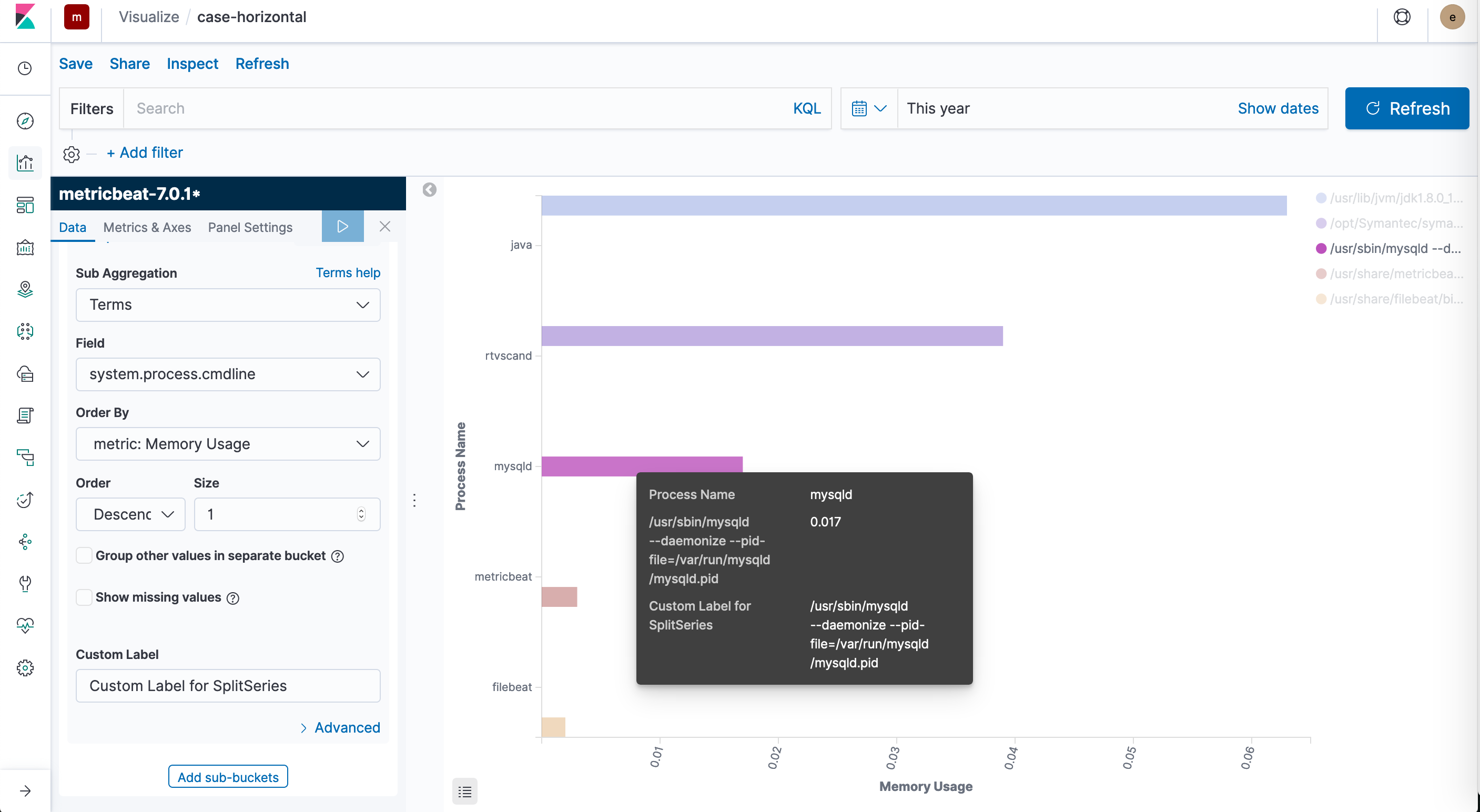Switch to the Panel Settings tab
Image resolution: width=1480 pixels, height=812 pixels.
click(250, 228)
